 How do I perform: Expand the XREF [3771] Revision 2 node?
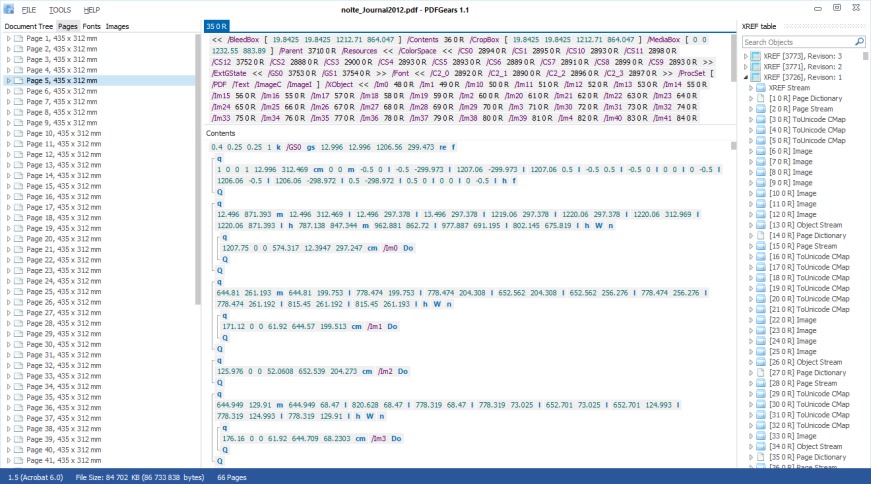[x=746, y=67]
